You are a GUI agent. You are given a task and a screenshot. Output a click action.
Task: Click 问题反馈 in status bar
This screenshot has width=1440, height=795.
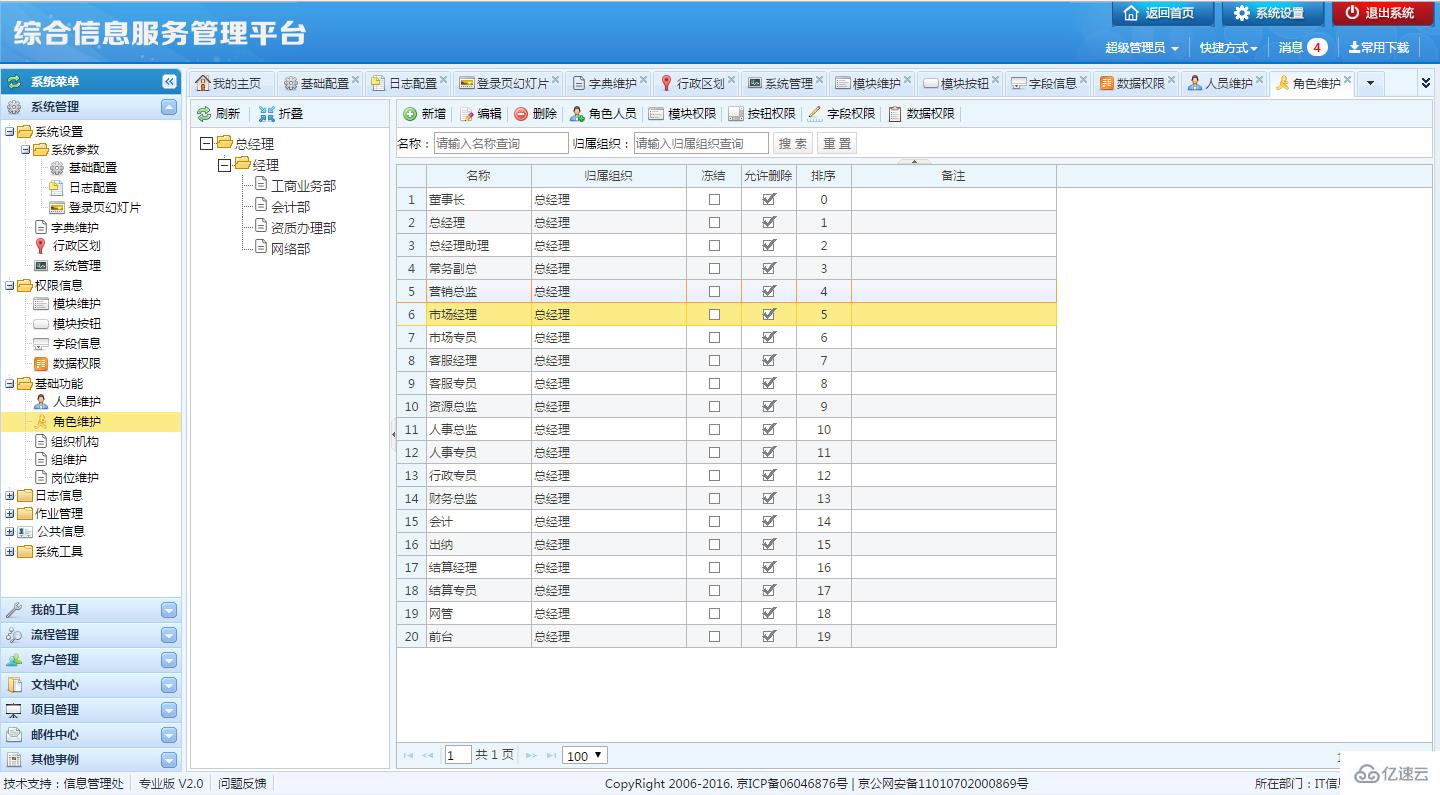242,784
